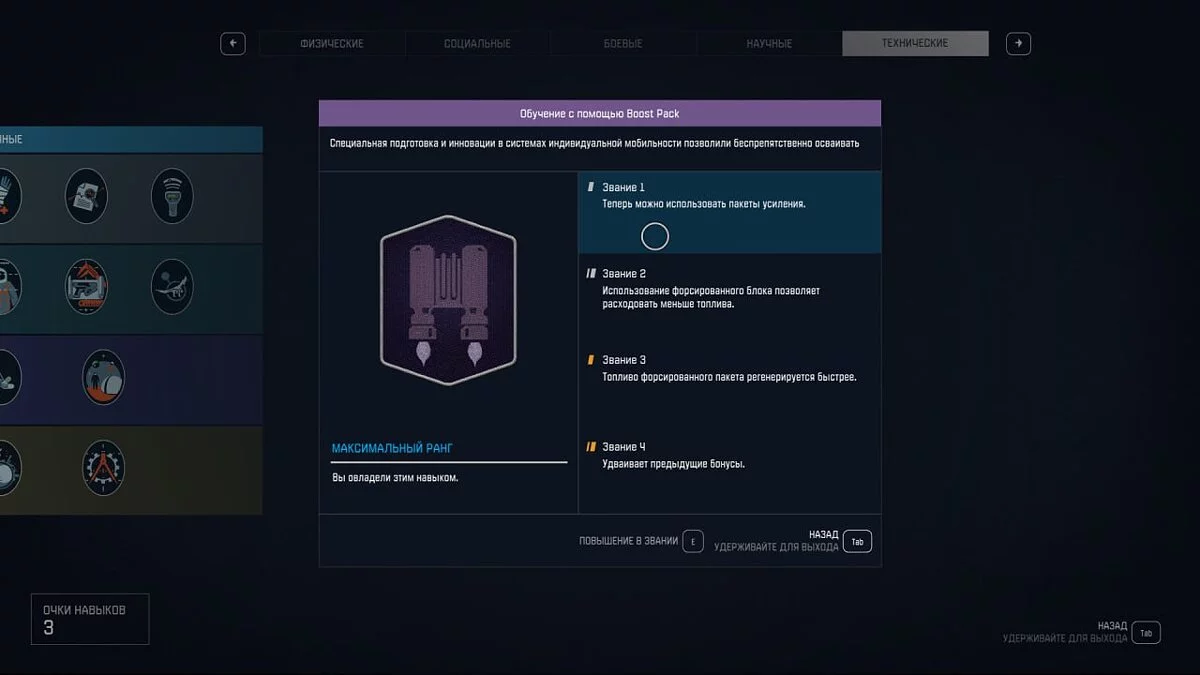Click the E key rank-up icon
Image resolution: width=1200 pixels, height=675 pixels.
pyautogui.click(x=693, y=541)
